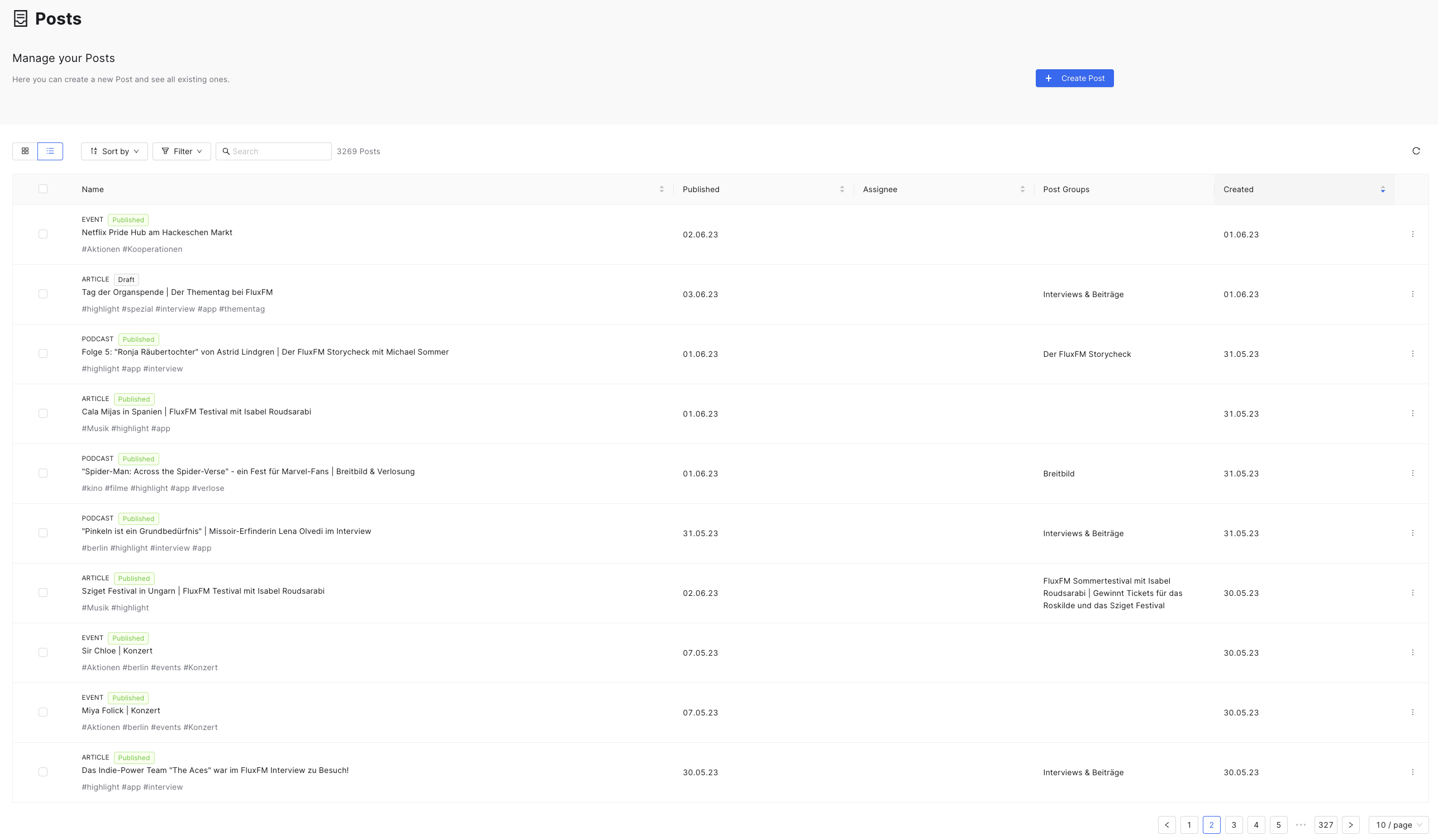
Task: Open actions menu for Sir Chloe Konzert post
Action: pos(1412,653)
